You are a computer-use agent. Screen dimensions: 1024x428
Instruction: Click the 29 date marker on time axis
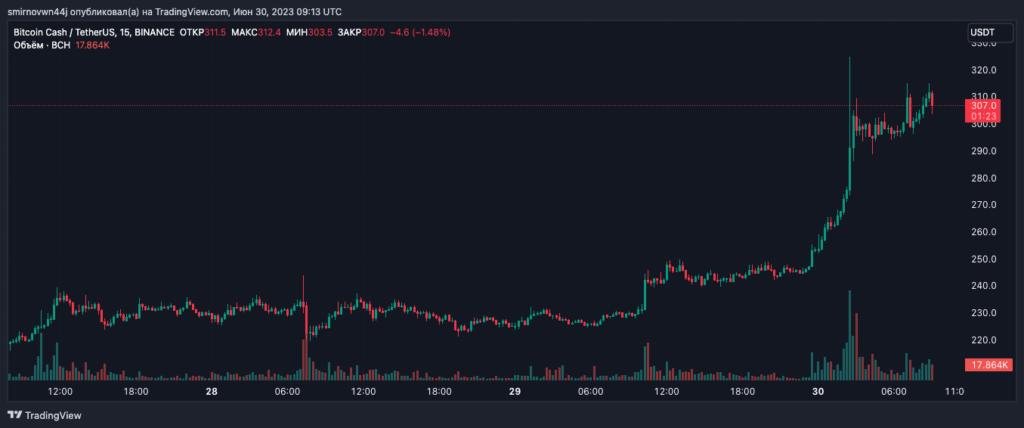tap(514, 391)
